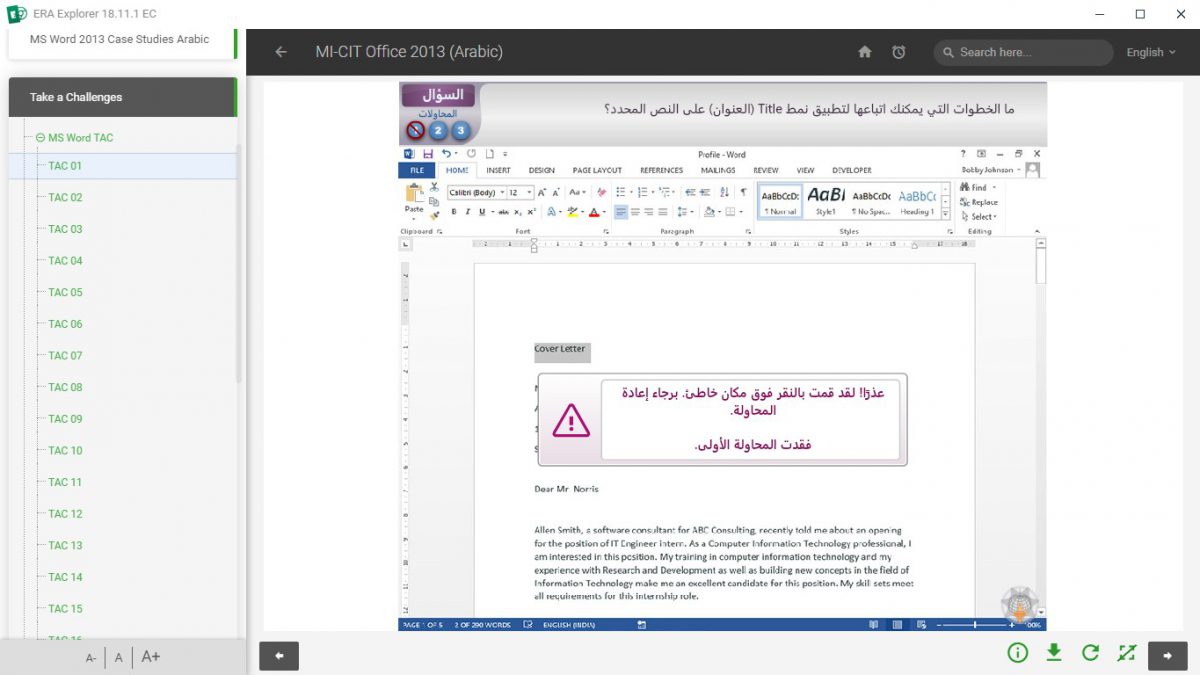Click the green download icon
Screen dimensions: 1200x675
click(x=1053, y=653)
